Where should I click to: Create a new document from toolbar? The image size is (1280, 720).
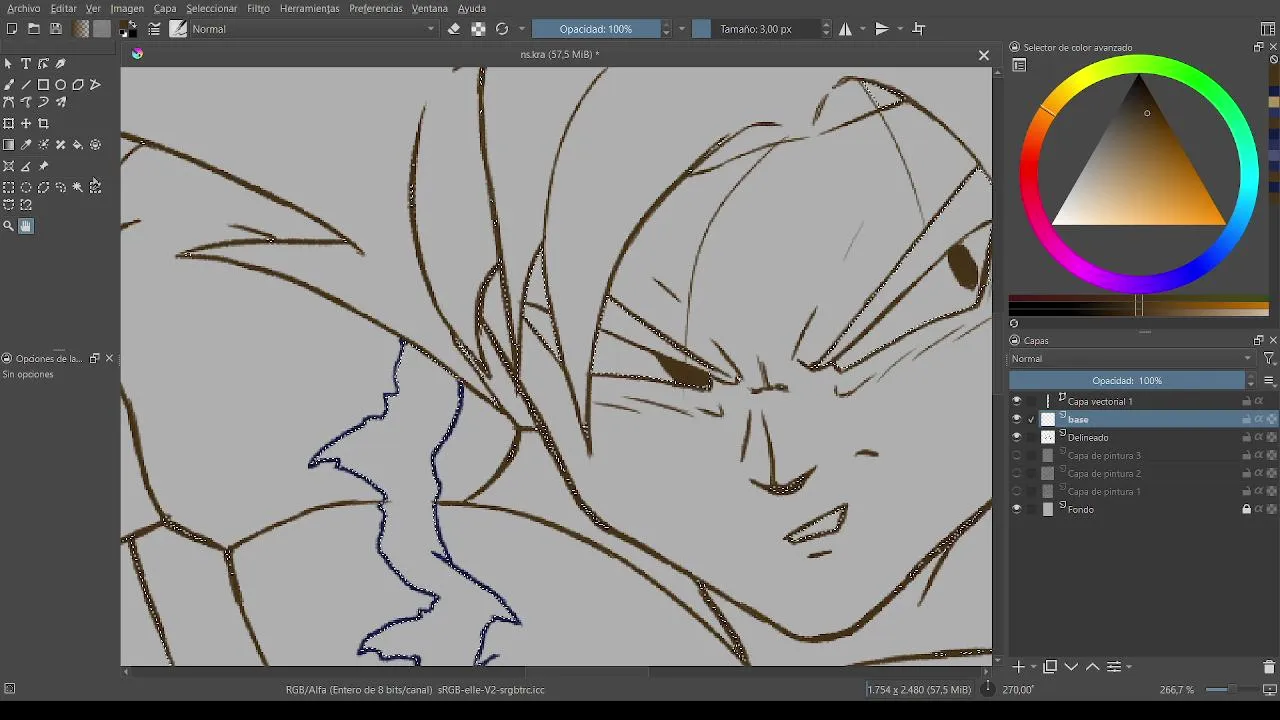click(x=12, y=29)
